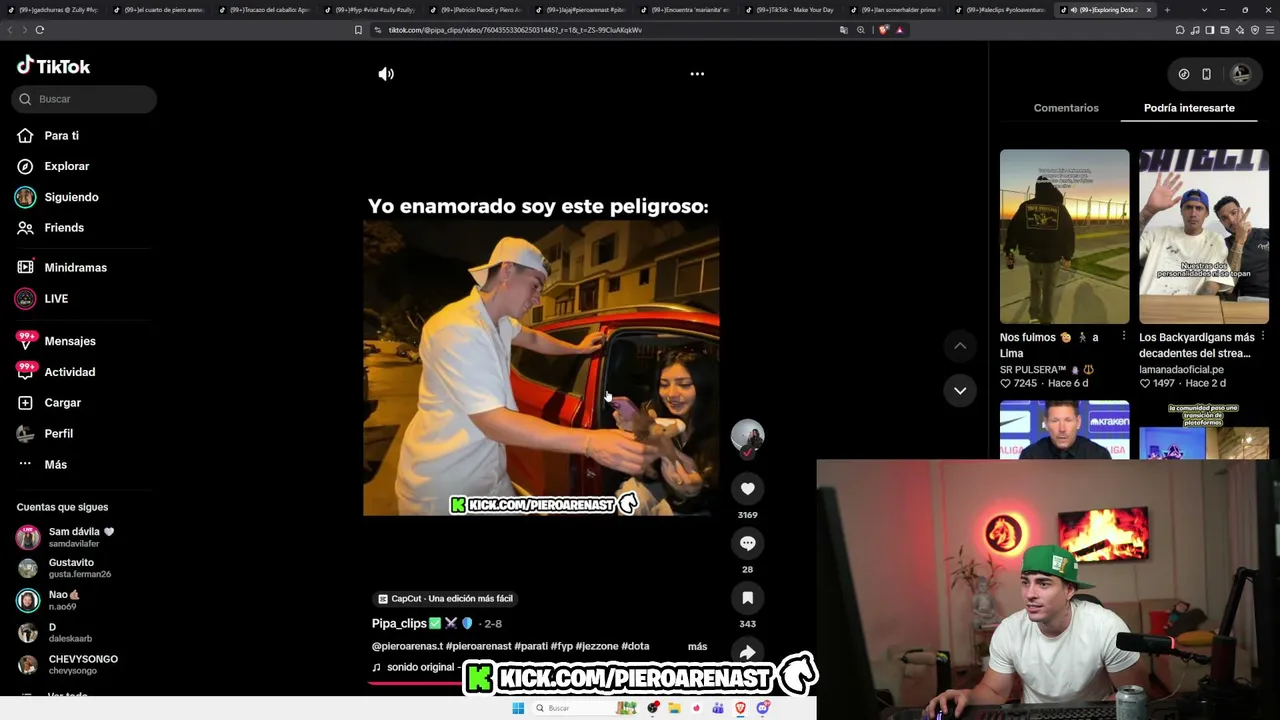Click the CapCut 'Una edición más fácil' badge
This screenshot has height=720, width=1280.
pos(445,599)
